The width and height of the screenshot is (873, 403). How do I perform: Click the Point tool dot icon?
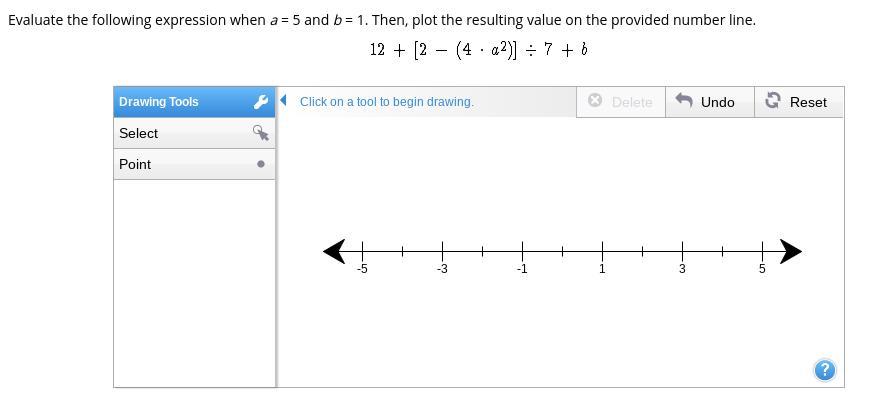tap(261, 164)
